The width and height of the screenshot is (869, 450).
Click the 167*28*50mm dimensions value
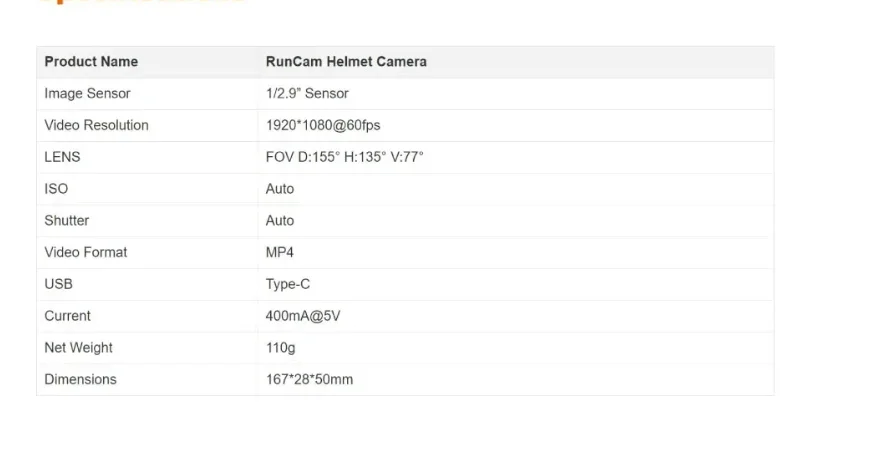point(309,380)
